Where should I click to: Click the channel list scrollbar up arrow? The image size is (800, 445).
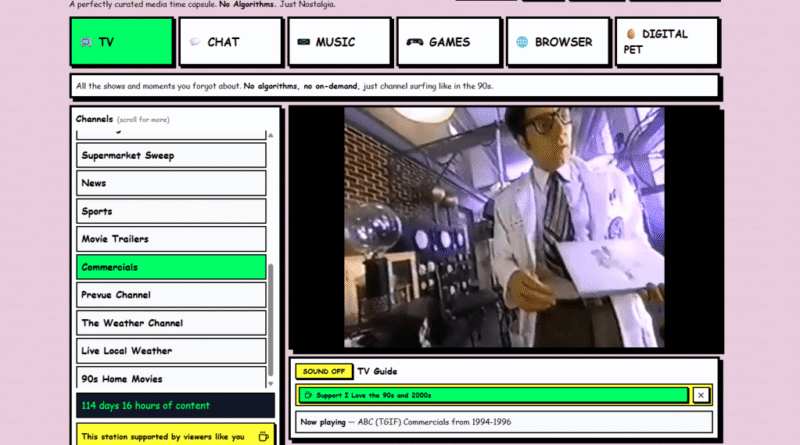click(x=271, y=135)
